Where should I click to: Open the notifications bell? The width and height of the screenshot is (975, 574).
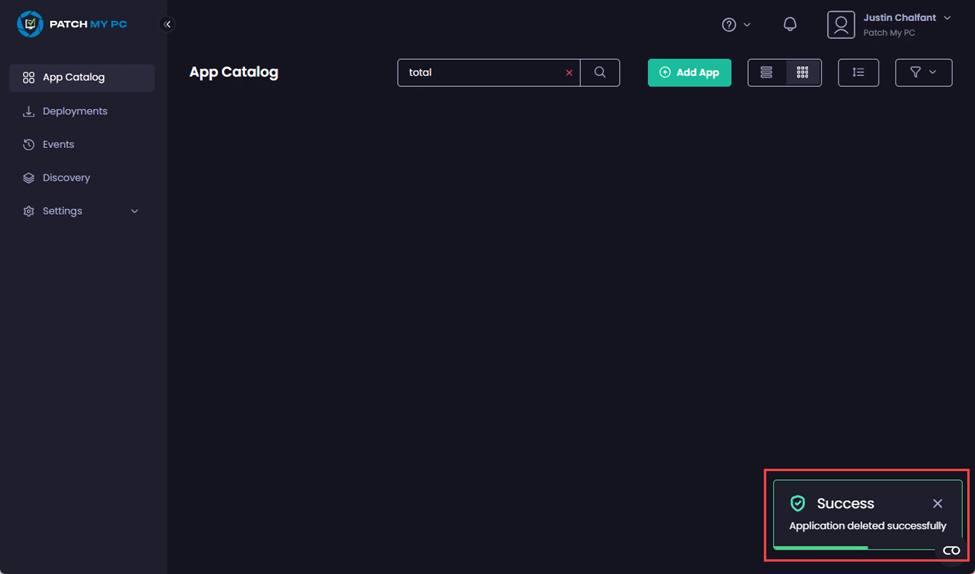click(790, 24)
